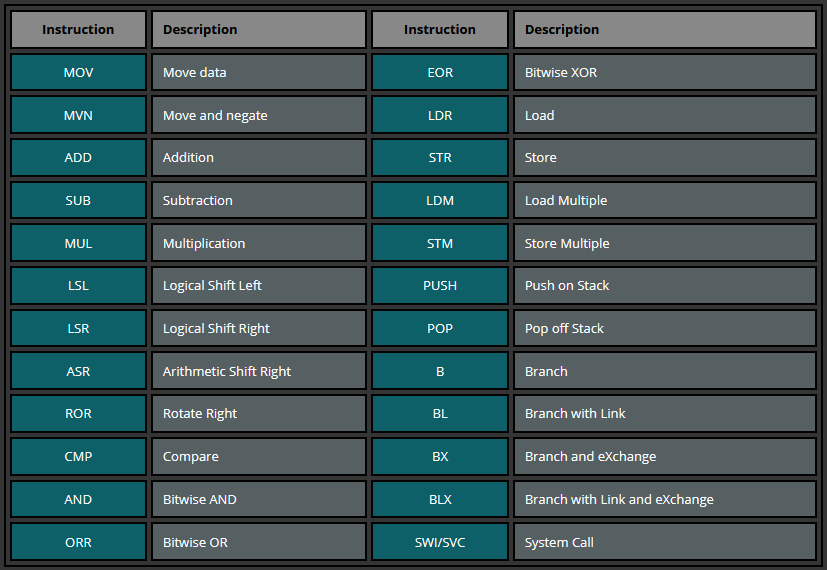Select the 'Branch with Link' description

pyautogui.click(x=575, y=413)
